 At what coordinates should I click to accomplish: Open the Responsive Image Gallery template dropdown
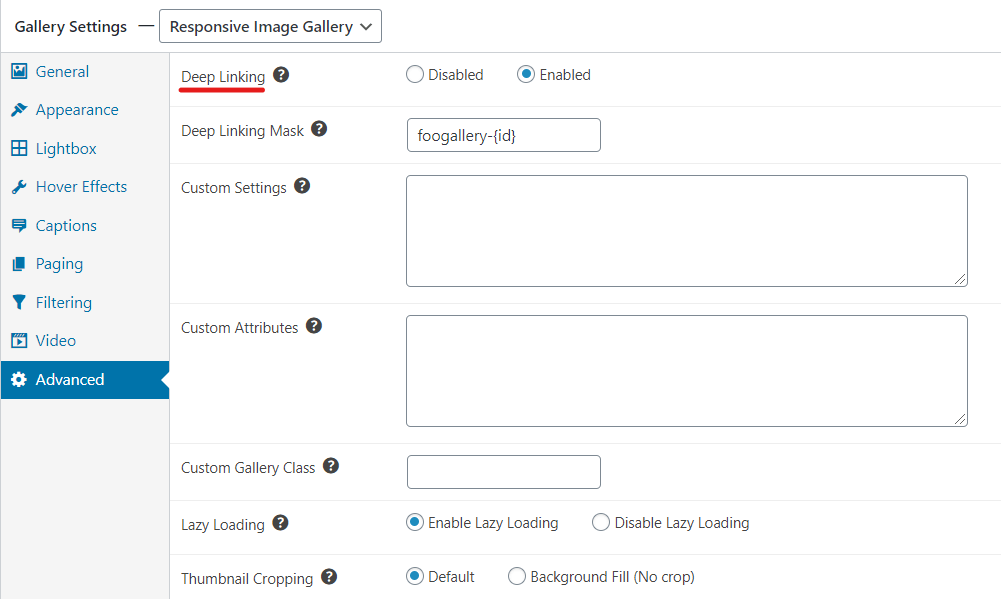click(x=270, y=26)
